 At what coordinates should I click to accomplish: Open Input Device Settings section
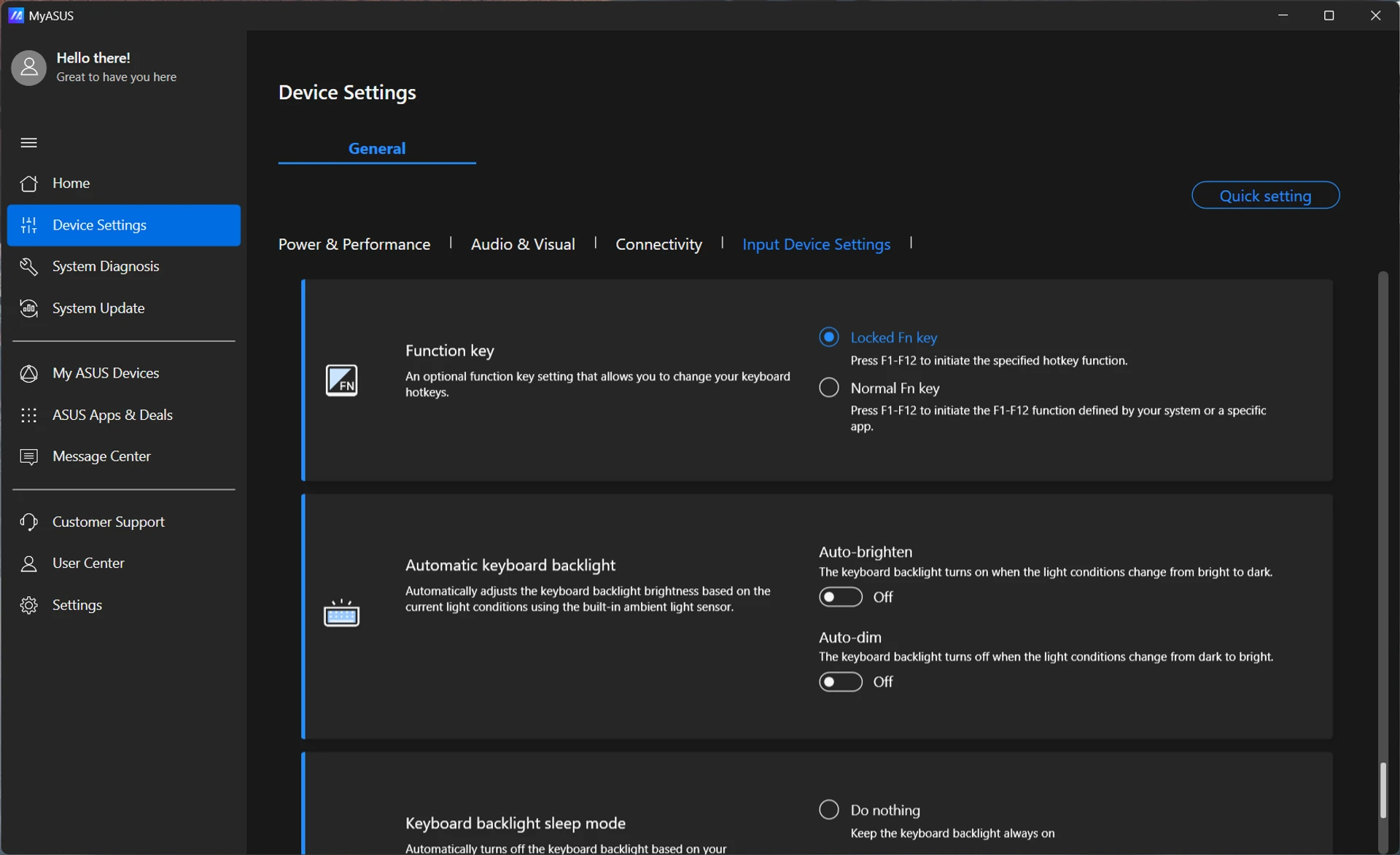[816, 244]
